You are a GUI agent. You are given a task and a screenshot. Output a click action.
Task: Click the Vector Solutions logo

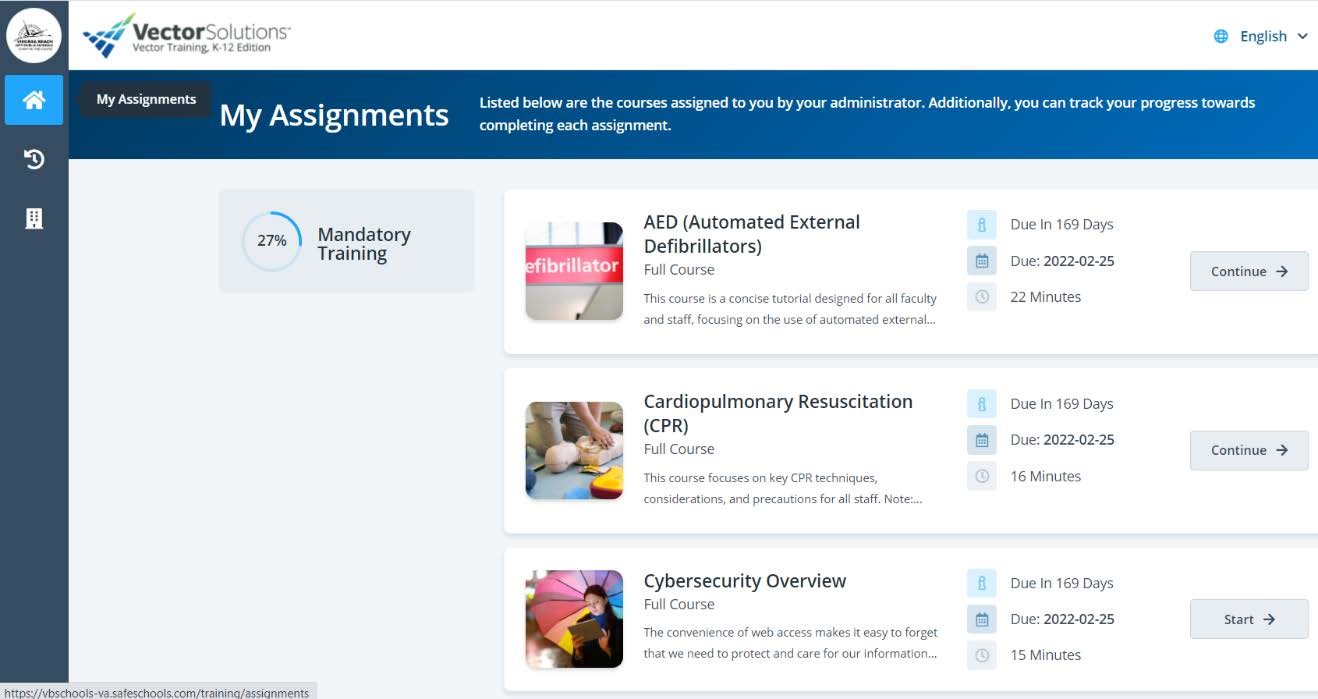click(x=187, y=36)
